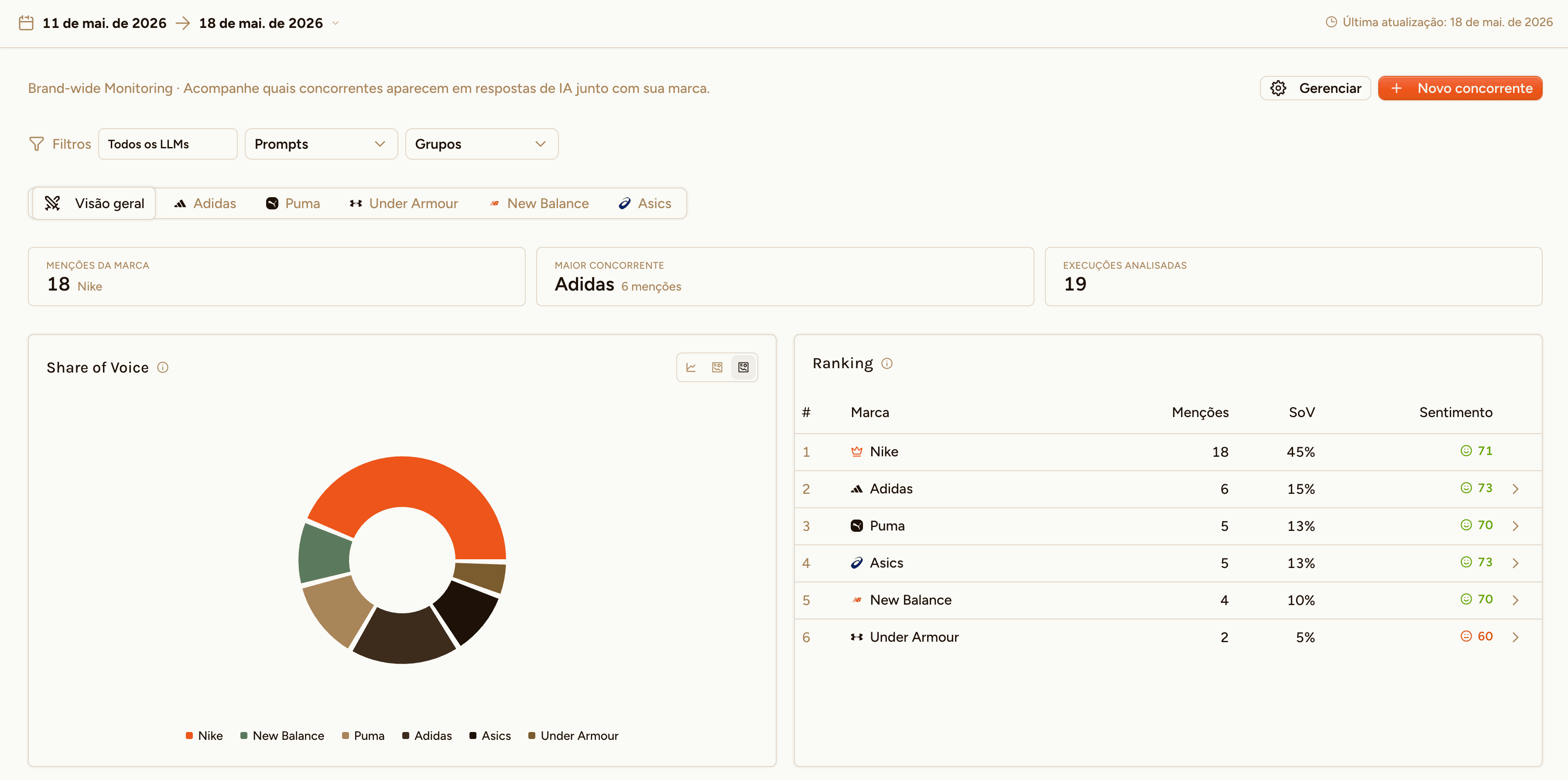Click the Adidas legend swatch below the chart

click(405, 736)
